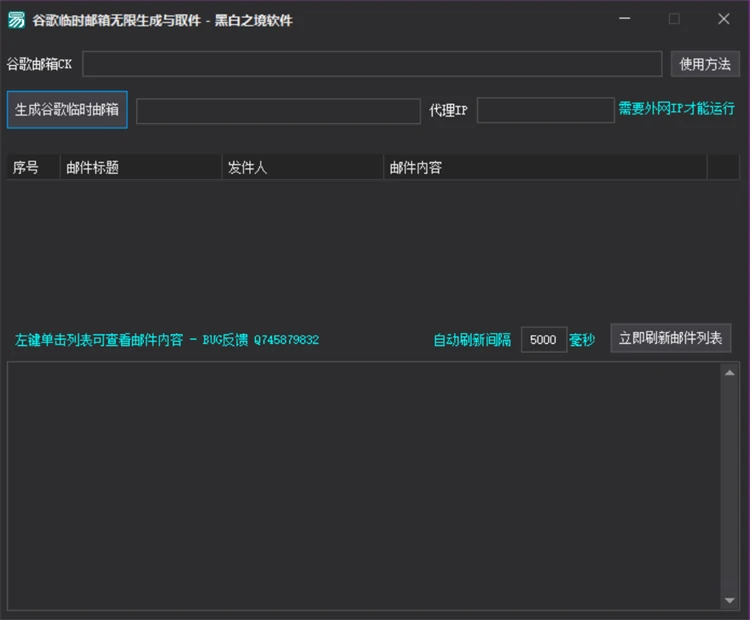750x620 pixels.
Task: Click the 谷歌邮箱CK input field
Action: (372, 64)
